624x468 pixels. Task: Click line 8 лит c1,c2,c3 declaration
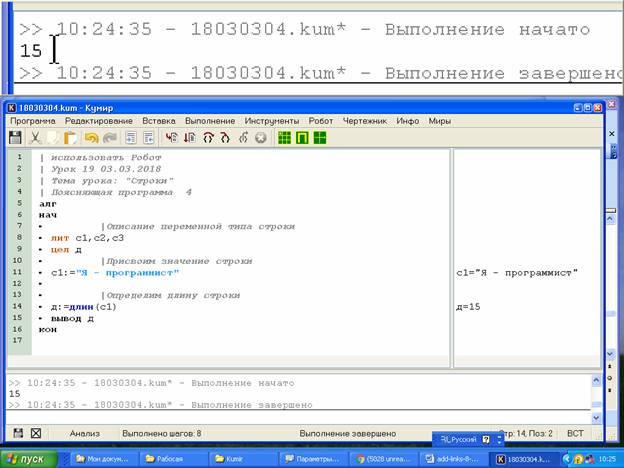pyautogui.click(x=87, y=238)
